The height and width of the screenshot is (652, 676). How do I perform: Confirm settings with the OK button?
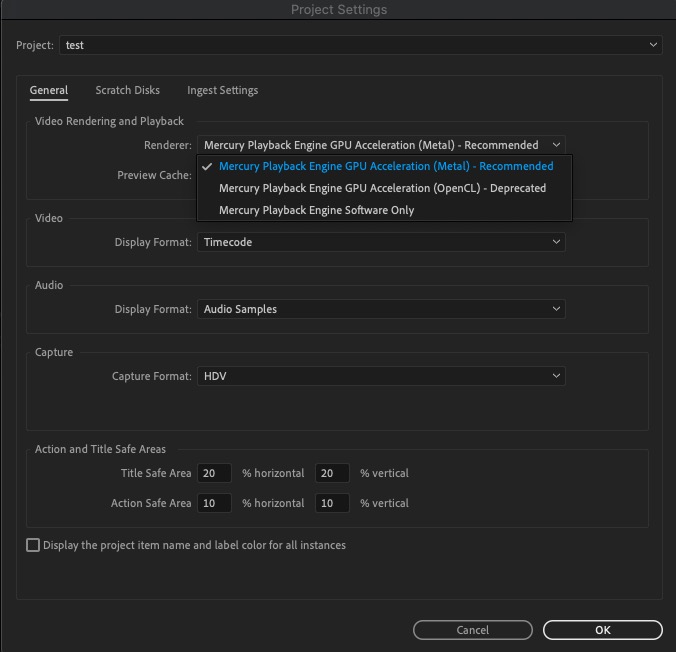click(603, 630)
